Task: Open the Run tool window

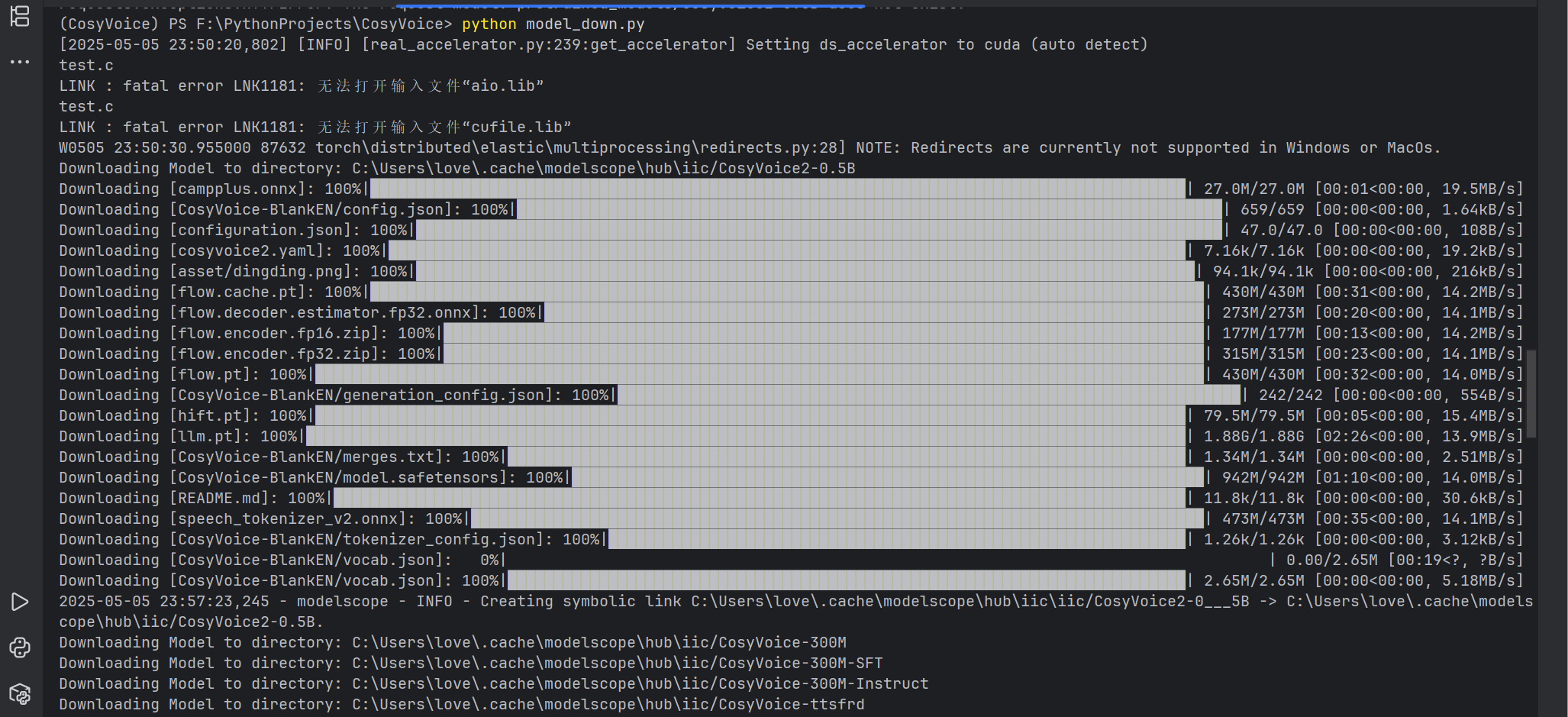Action: 20,602
